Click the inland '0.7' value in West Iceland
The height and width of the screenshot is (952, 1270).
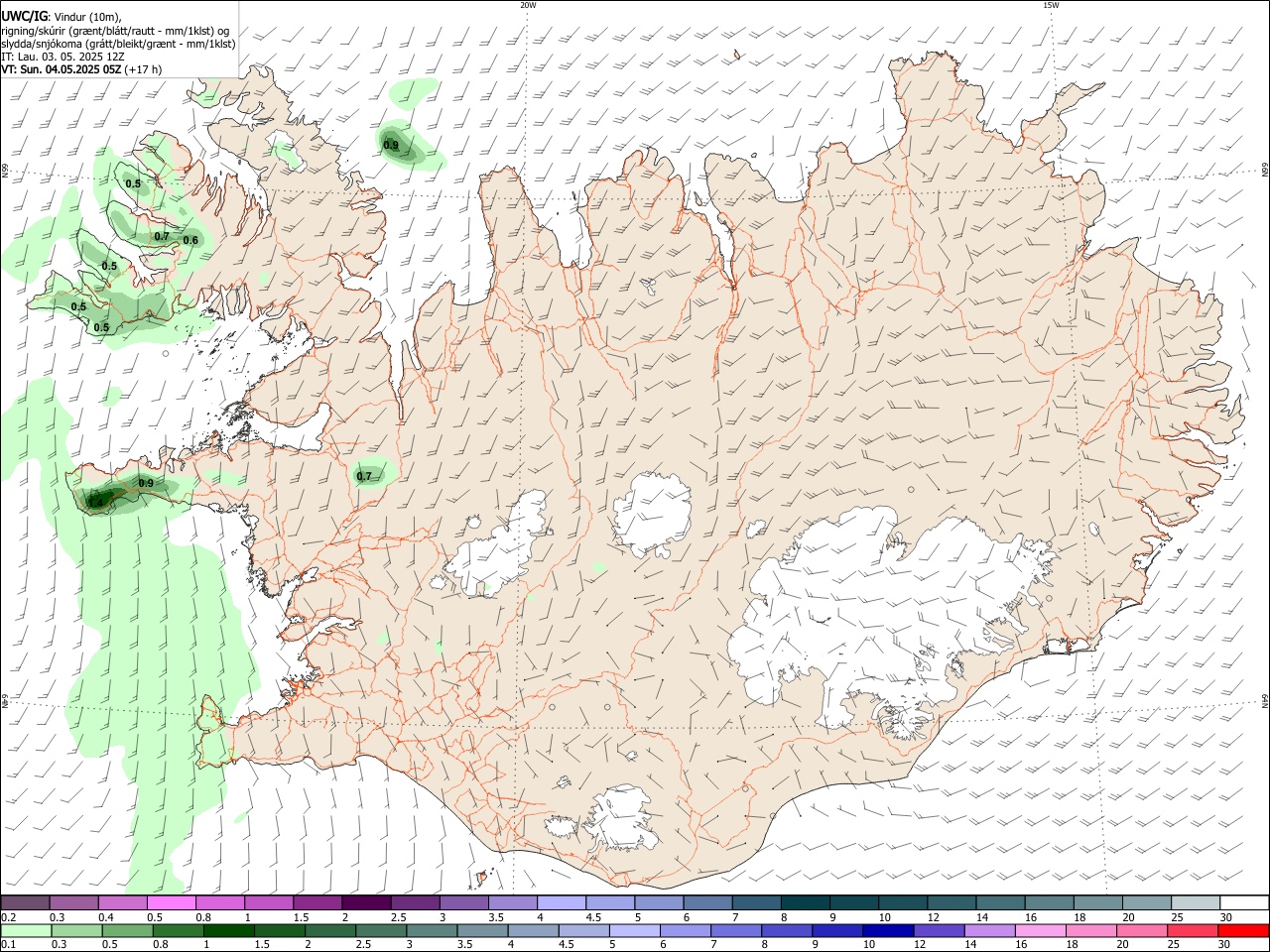point(364,476)
